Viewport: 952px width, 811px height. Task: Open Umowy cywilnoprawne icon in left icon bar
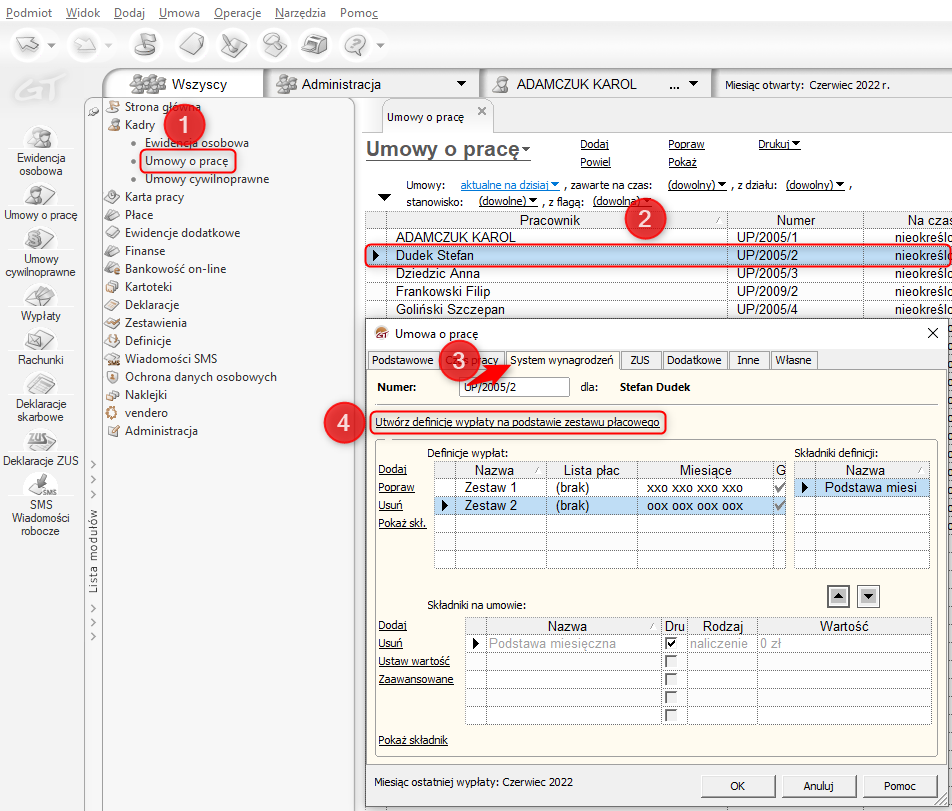[x=41, y=253]
